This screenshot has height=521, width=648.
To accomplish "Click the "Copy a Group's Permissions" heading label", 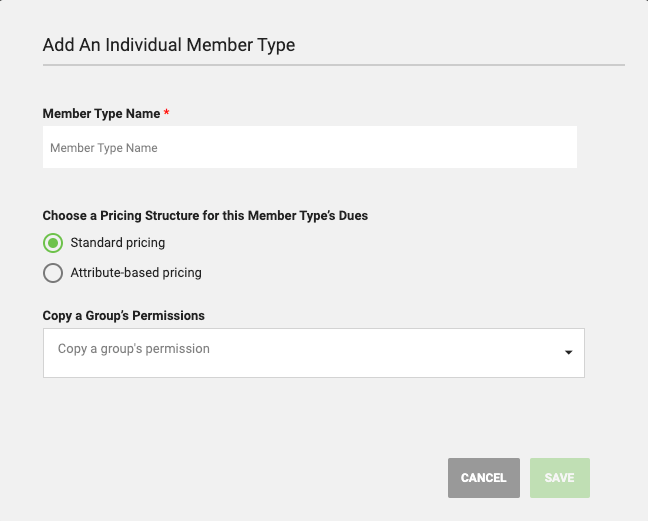I will 124,316.
